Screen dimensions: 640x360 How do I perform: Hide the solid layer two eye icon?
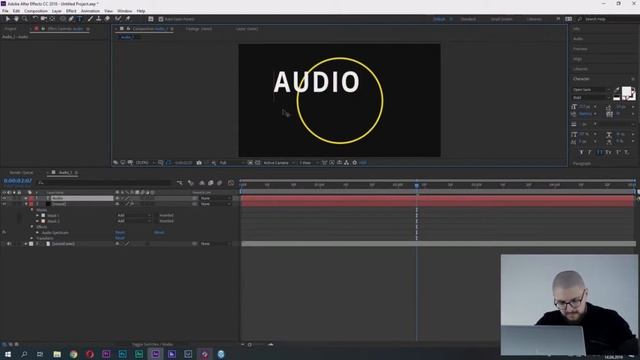(x=4, y=204)
